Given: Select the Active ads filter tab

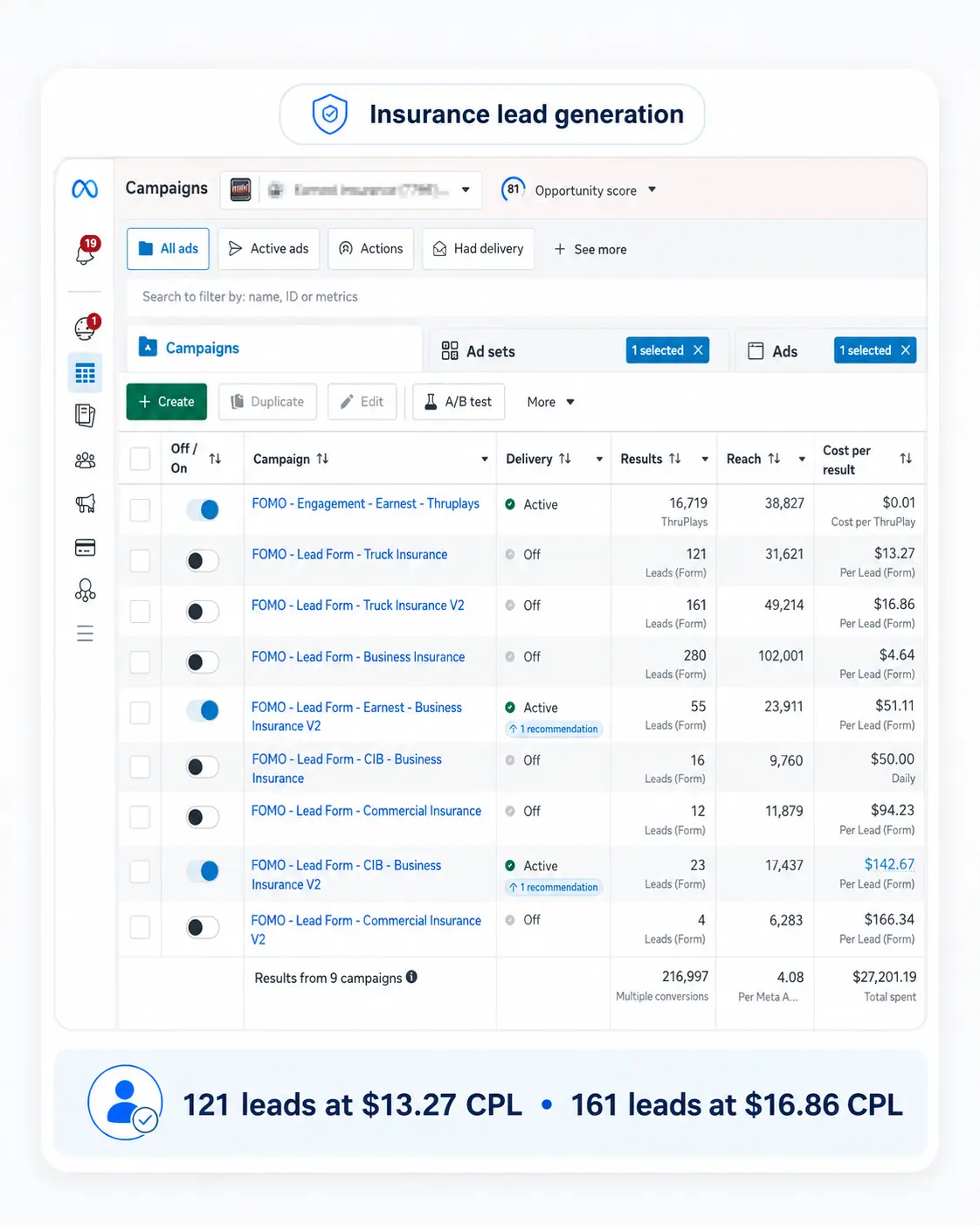Looking at the screenshot, I should (269, 249).
